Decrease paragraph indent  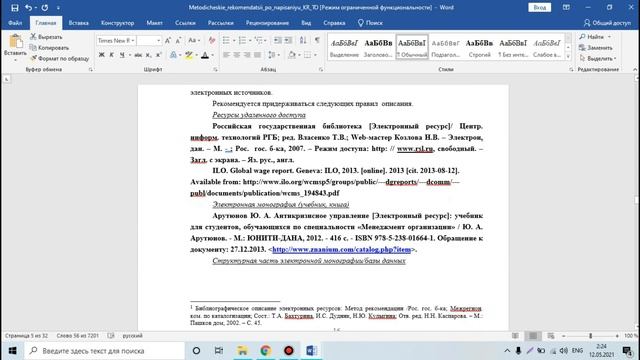278,40
